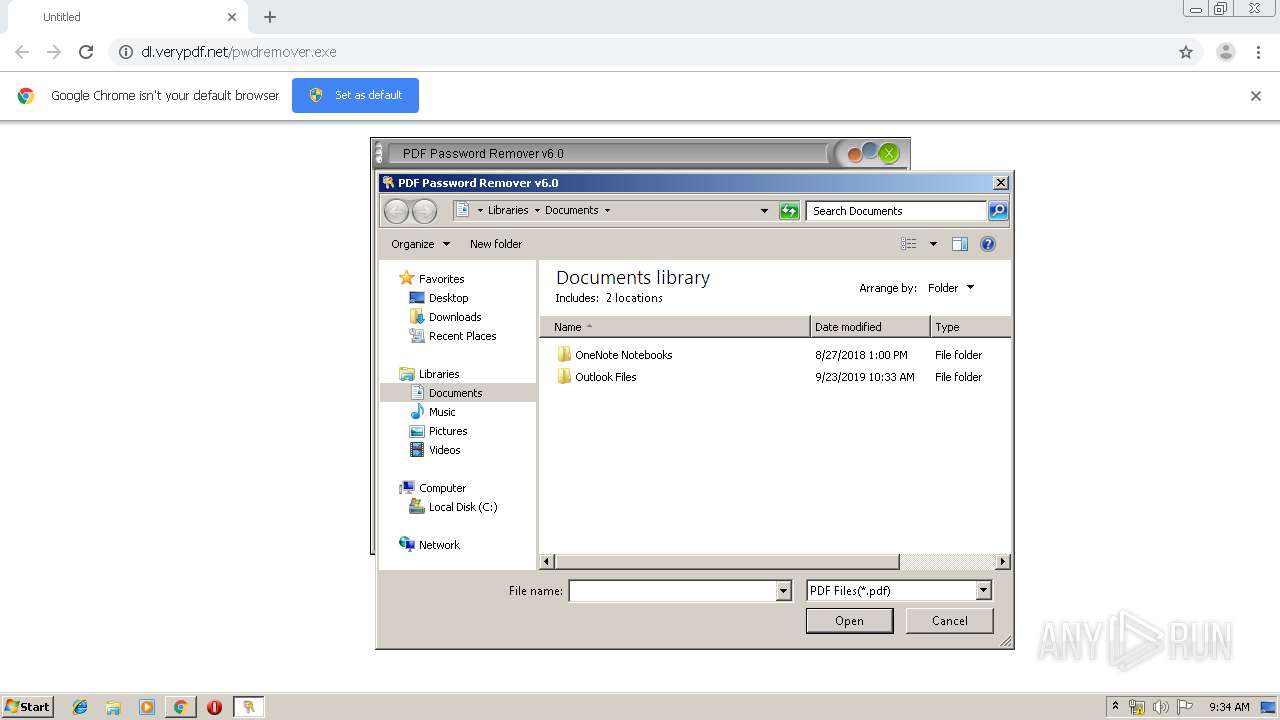Go forward in the file dialog

(424, 211)
